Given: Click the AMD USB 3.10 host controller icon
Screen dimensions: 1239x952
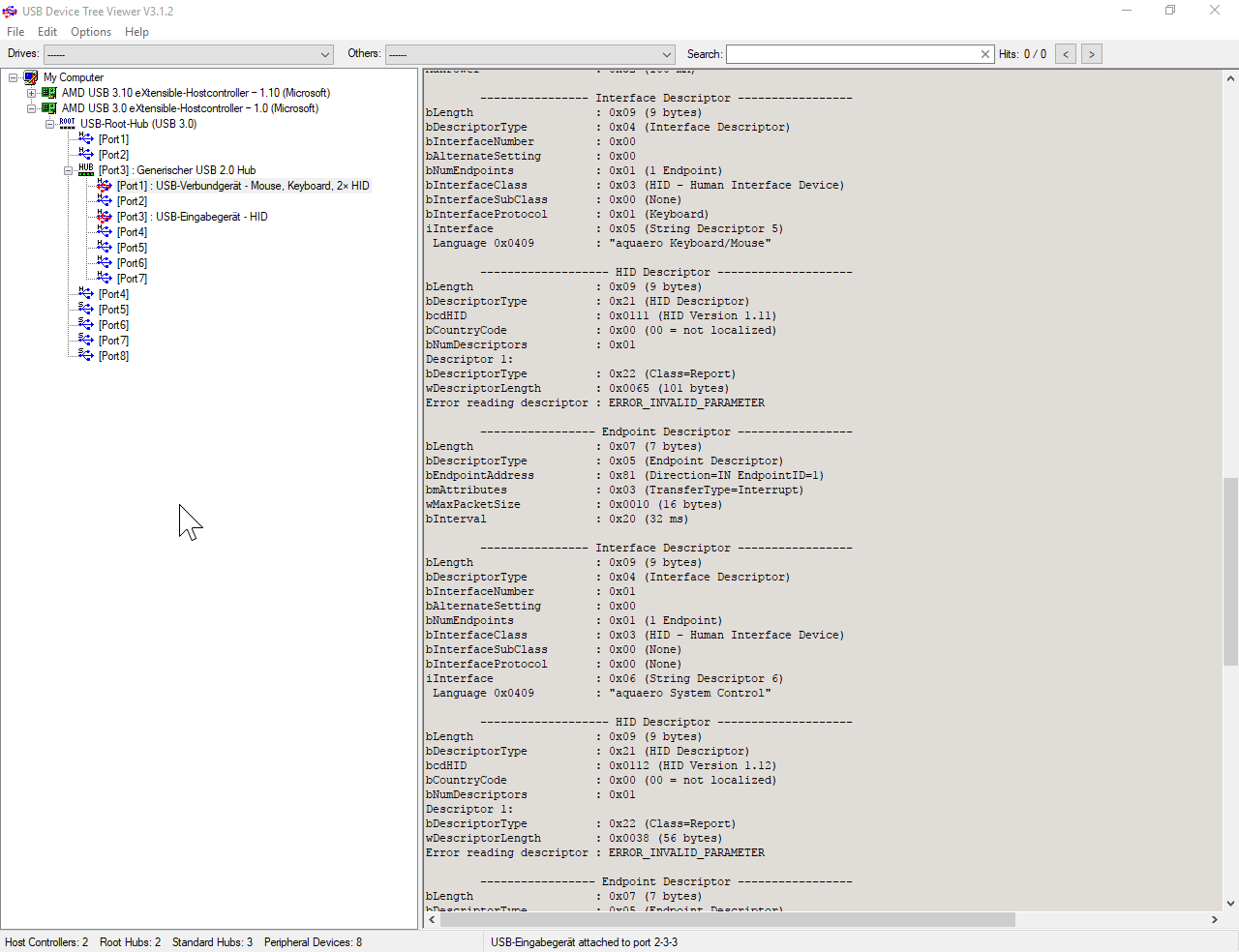Looking at the screenshot, I should tap(48, 93).
